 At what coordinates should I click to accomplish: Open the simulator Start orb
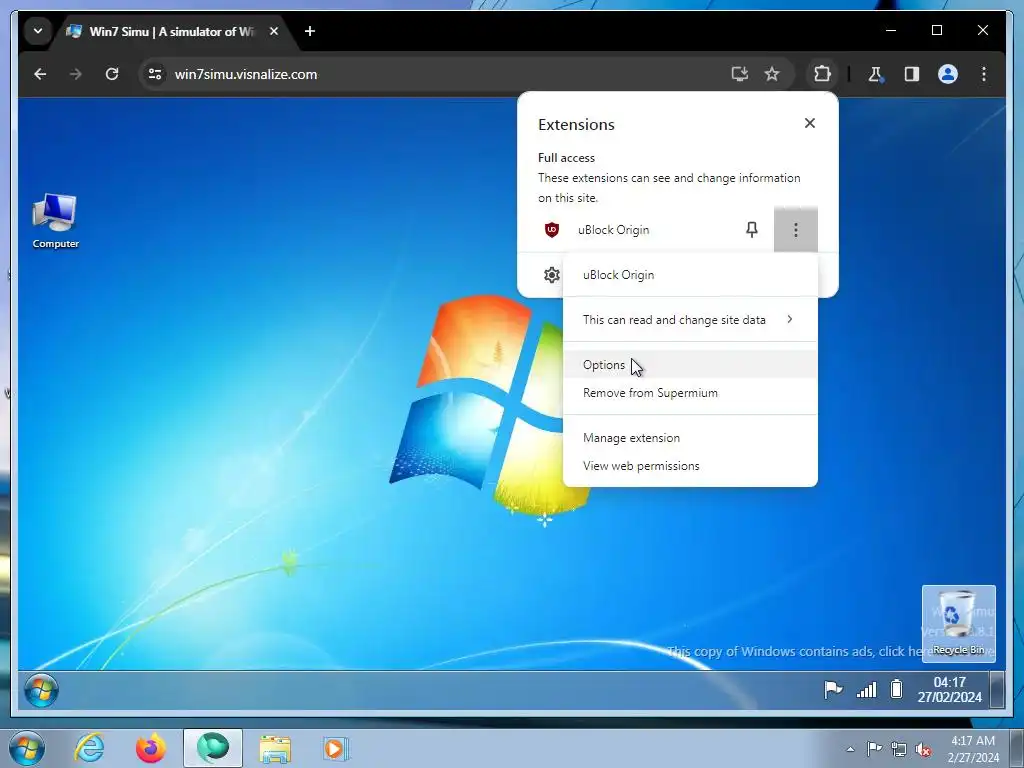coord(41,691)
